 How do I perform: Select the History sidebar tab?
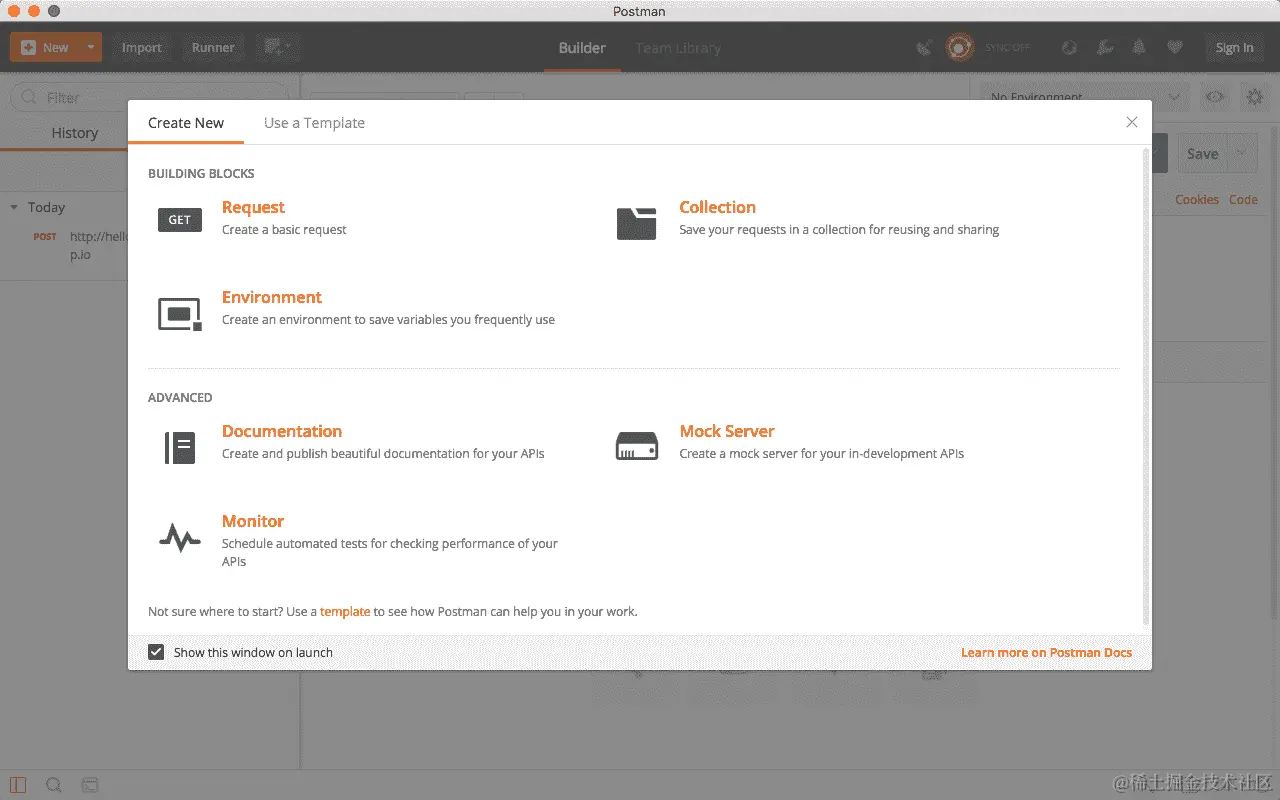tap(75, 133)
